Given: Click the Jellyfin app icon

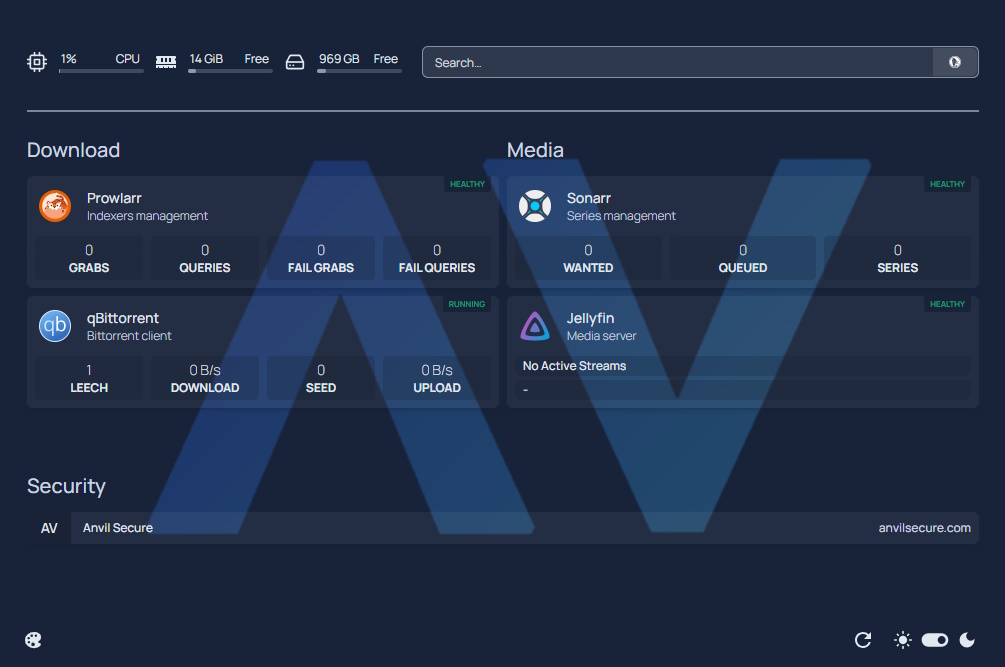Looking at the screenshot, I should pos(535,326).
